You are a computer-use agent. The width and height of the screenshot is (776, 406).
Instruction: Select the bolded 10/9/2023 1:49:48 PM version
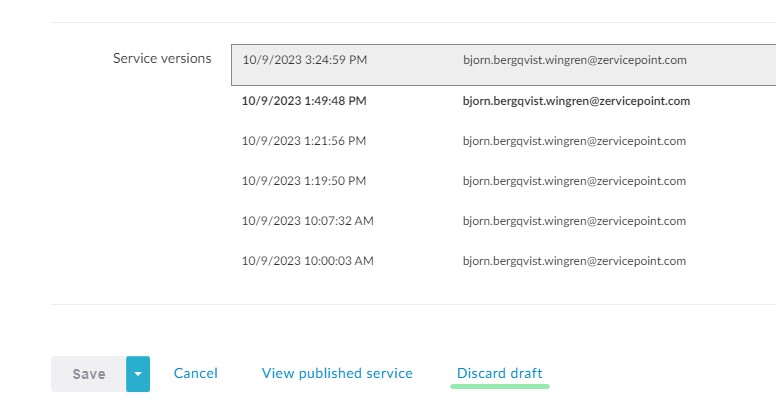304,101
